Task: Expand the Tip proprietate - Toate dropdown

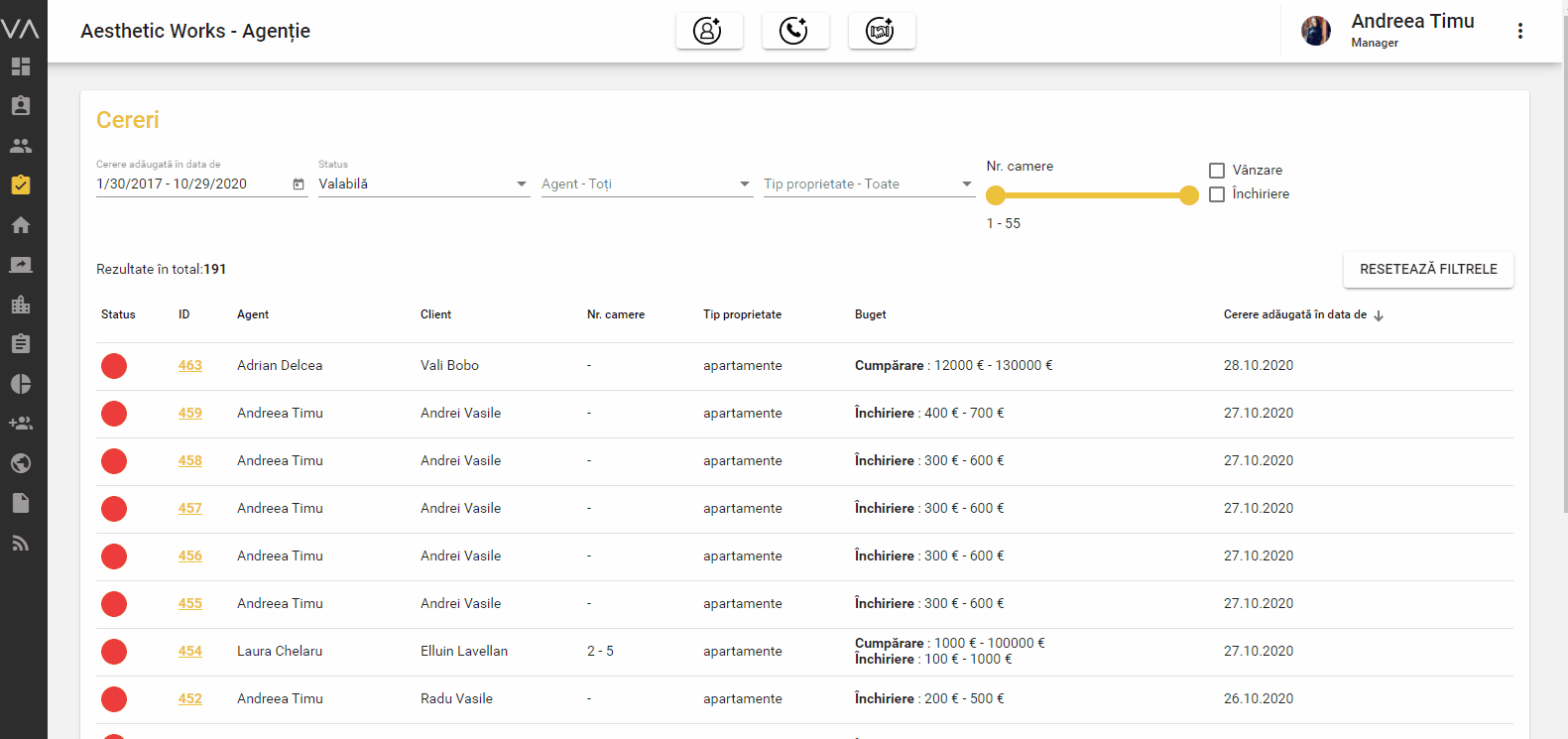Action: (868, 185)
